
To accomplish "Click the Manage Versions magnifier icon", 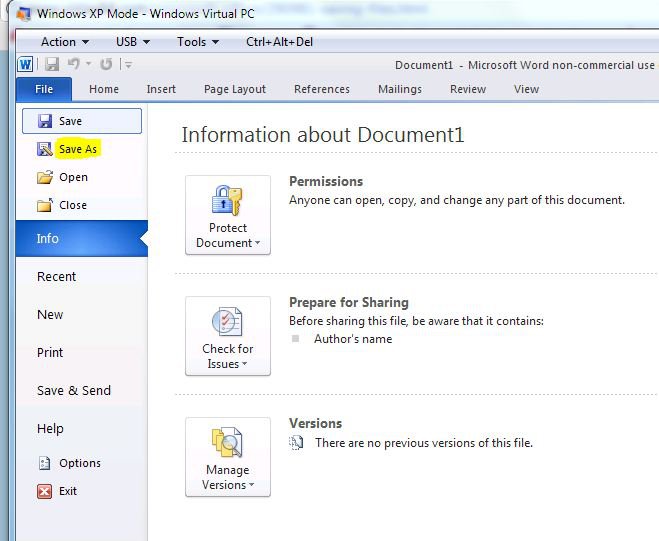I will 227,442.
